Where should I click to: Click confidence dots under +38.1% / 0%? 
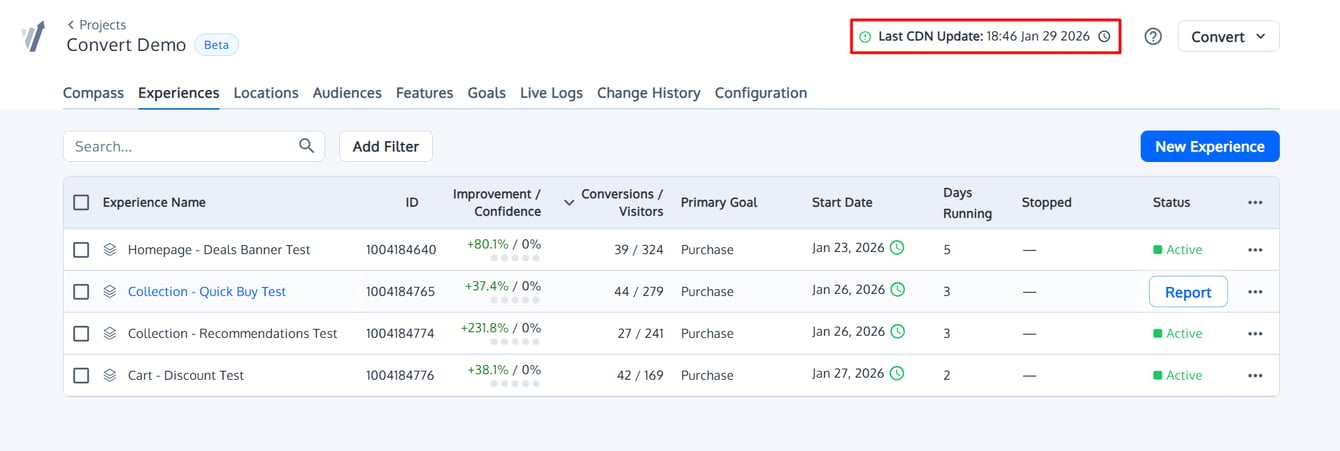coord(516,384)
